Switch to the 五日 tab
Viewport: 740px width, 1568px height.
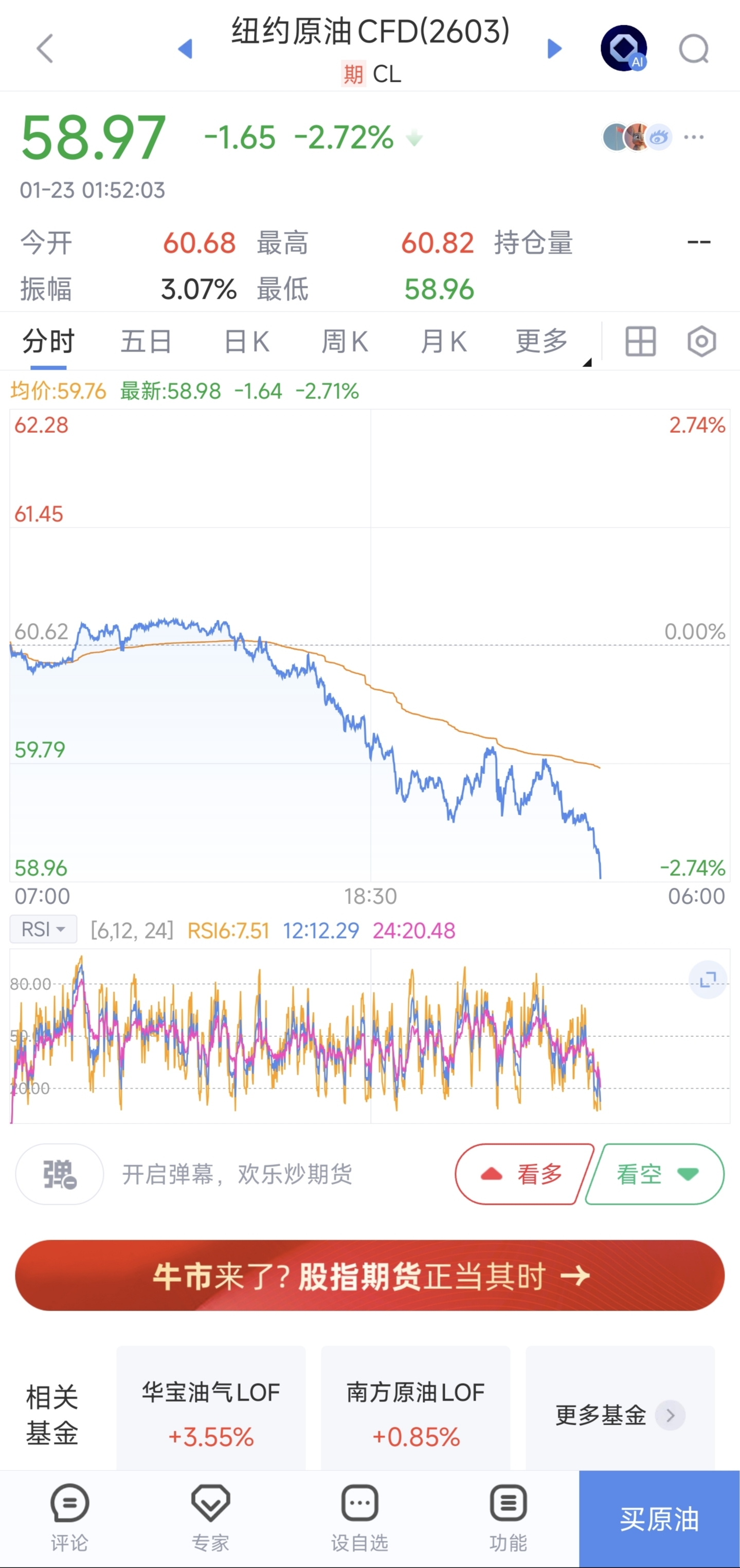click(146, 341)
